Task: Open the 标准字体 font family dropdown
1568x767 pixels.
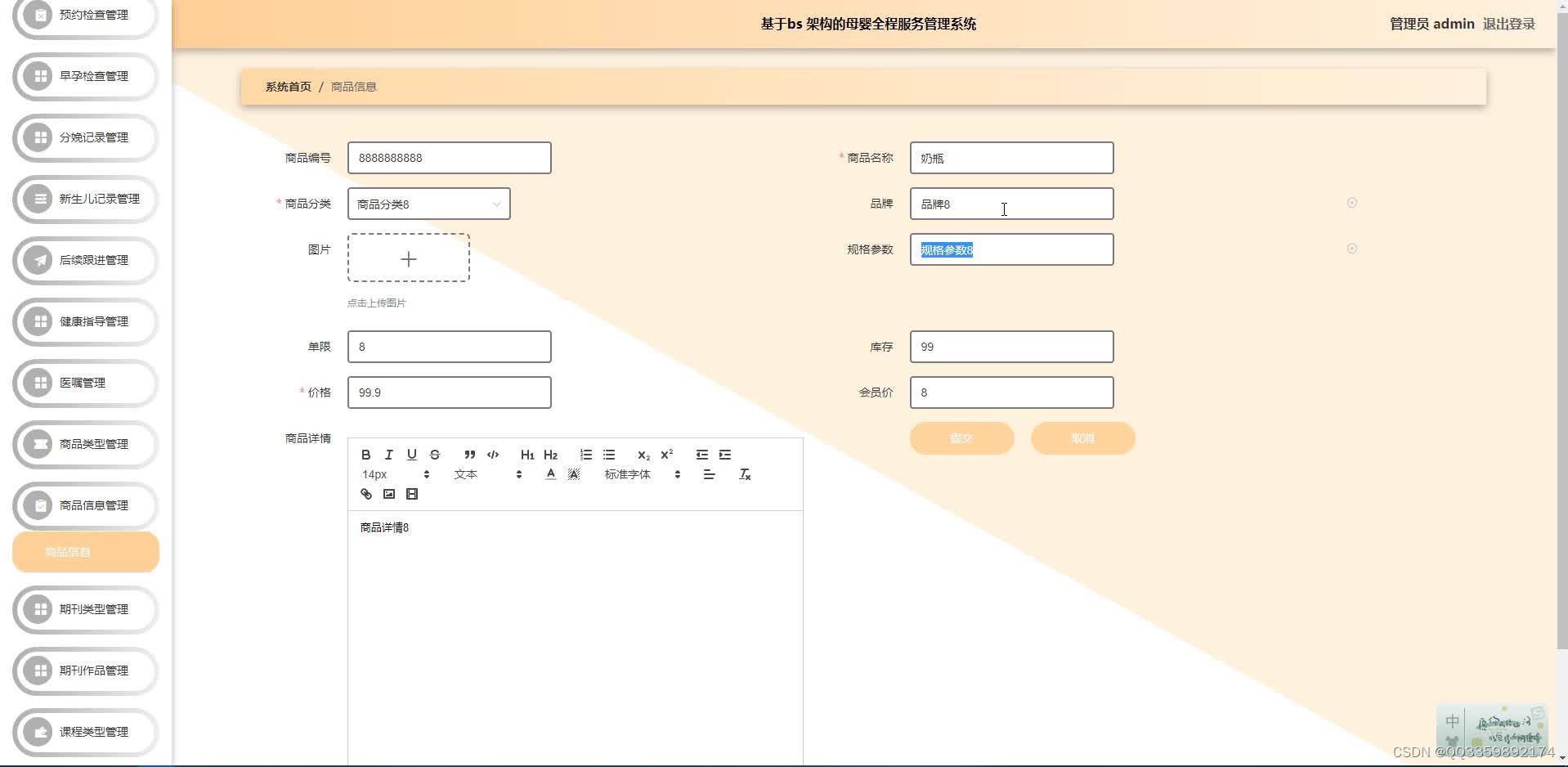Action: (x=643, y=474)
